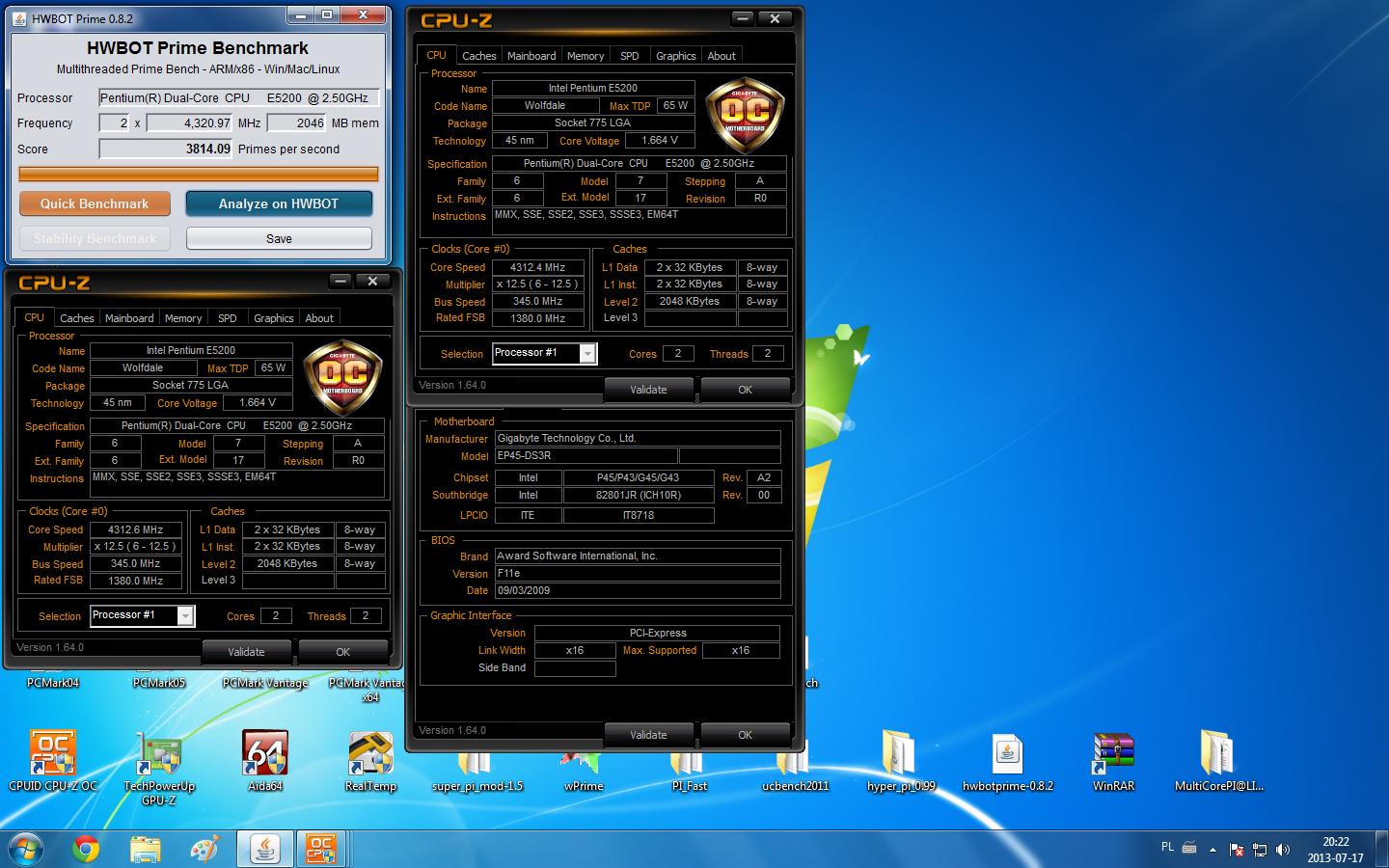Open the Memory tab in the top-right CPU-Z window
Screen dimensions: 1389x868
click(586, 56)
